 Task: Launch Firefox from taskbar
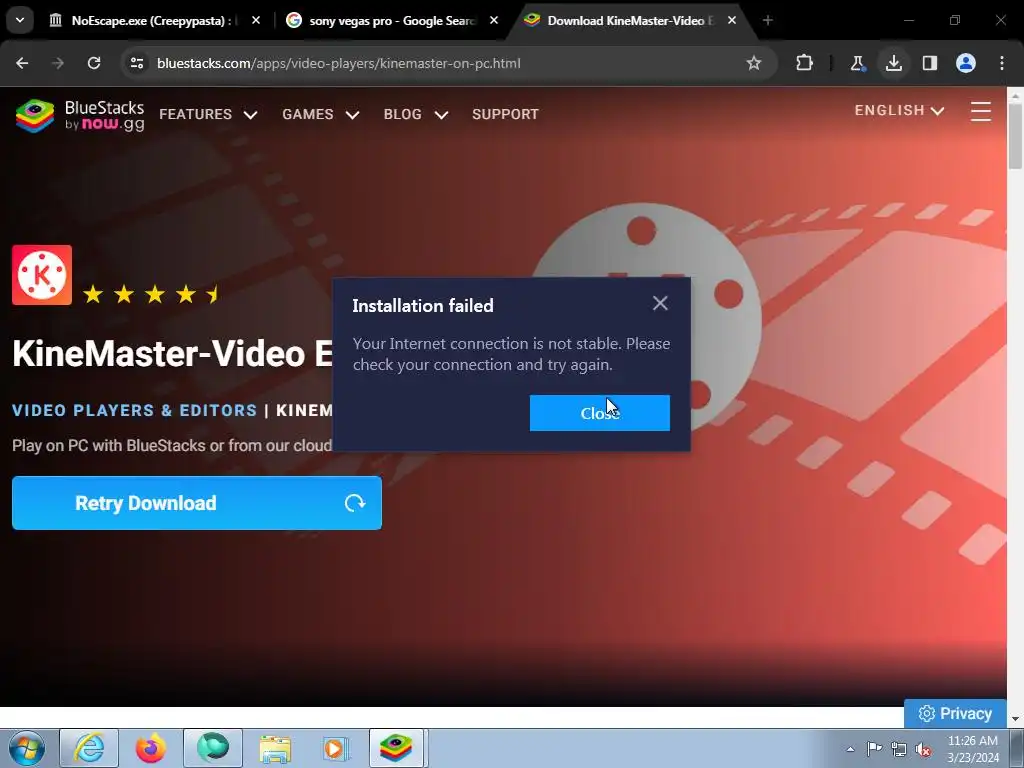coord(151,748)
